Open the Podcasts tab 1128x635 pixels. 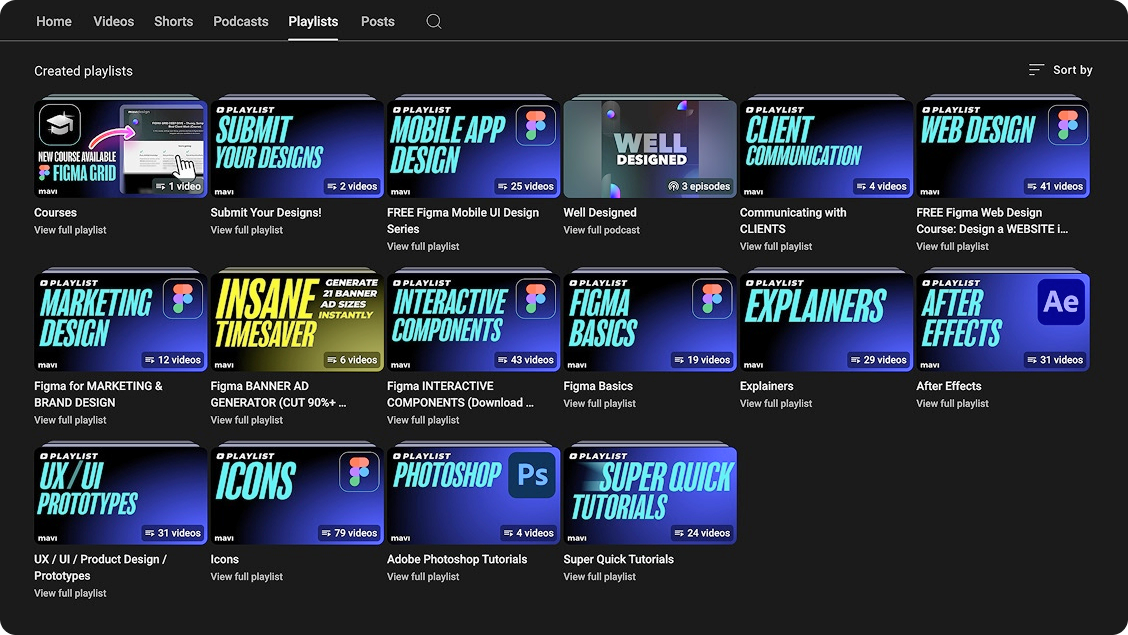(241, 21)
